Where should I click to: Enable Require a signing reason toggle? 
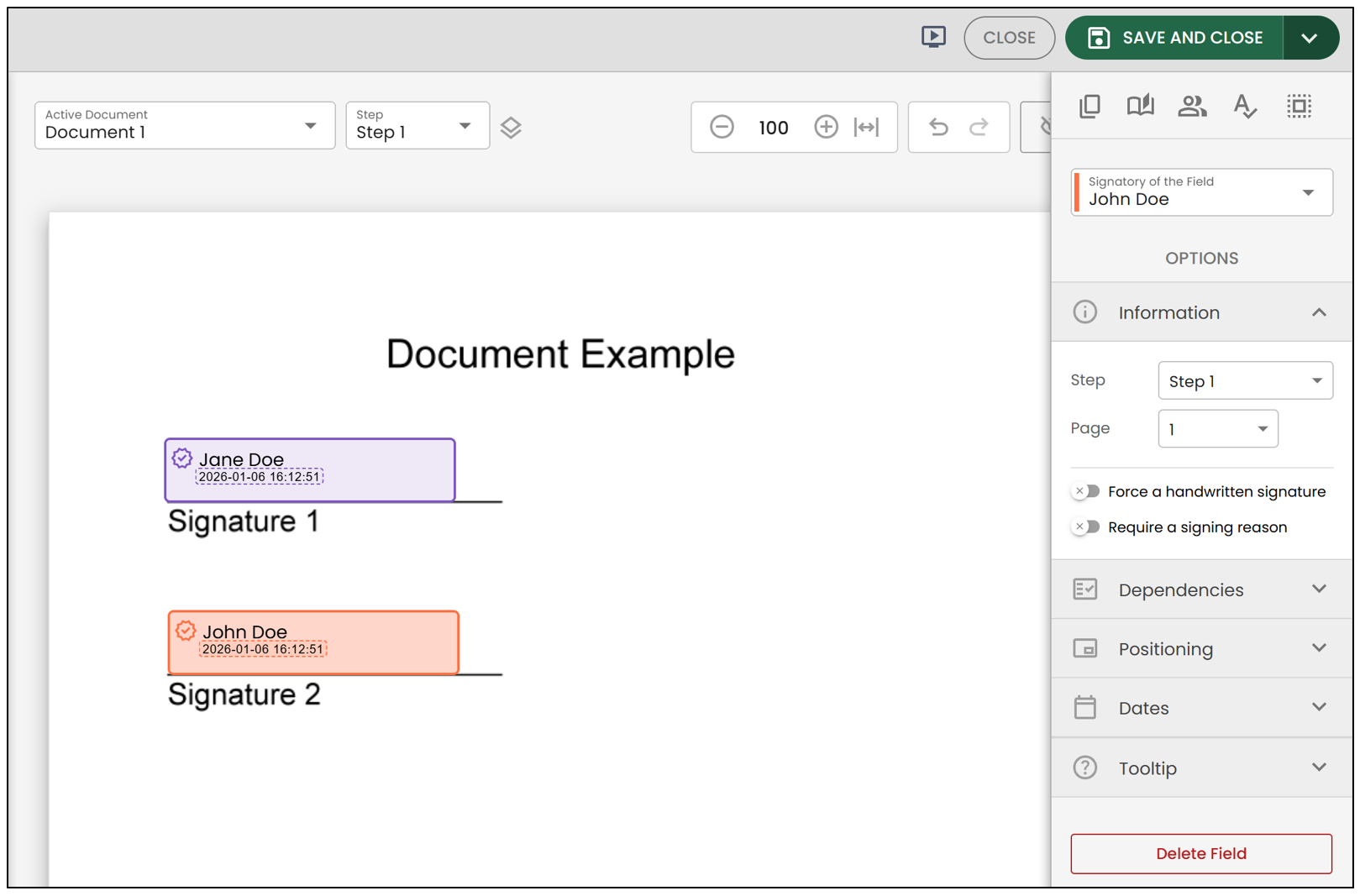pyautogui.click(x=1085, y=527)
